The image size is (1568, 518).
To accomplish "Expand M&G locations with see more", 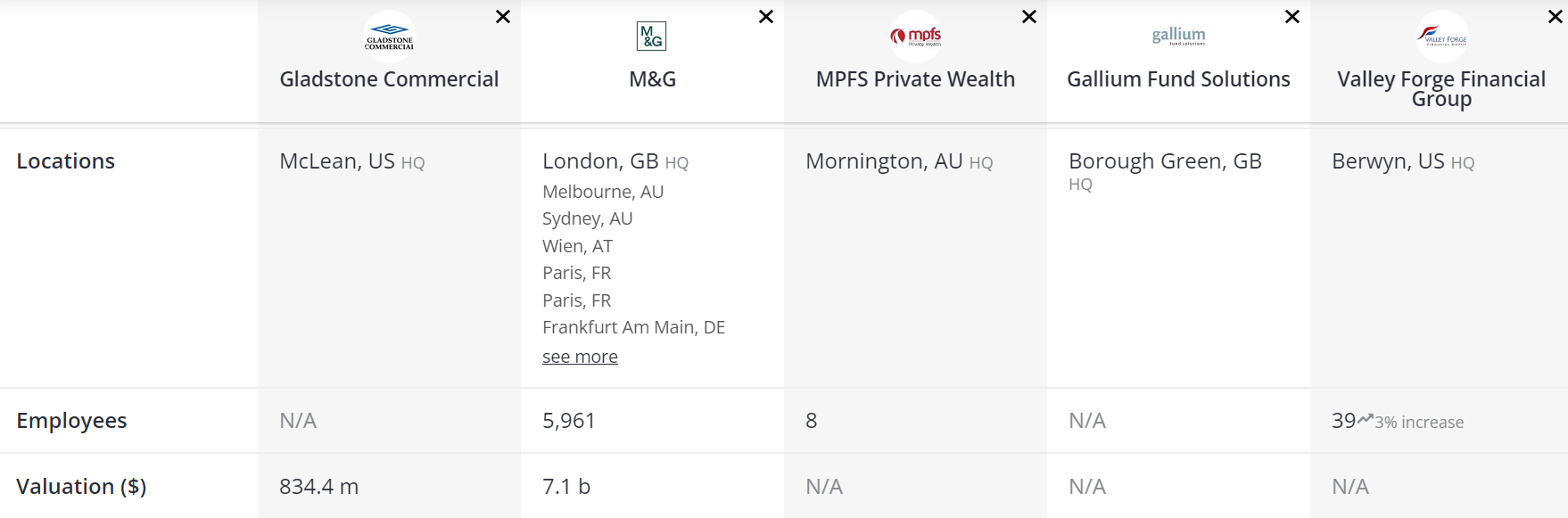I will click(x=580, y=357).
